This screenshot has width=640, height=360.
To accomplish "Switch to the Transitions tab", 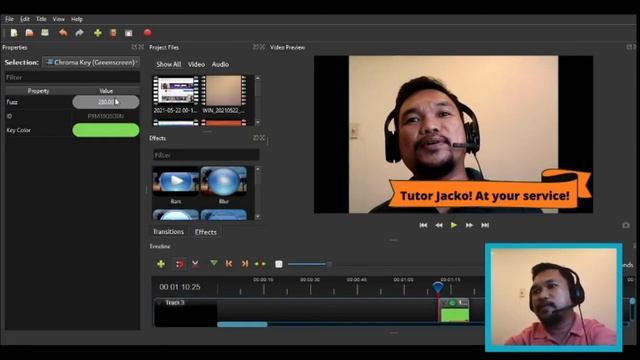I will pos(168,232).
